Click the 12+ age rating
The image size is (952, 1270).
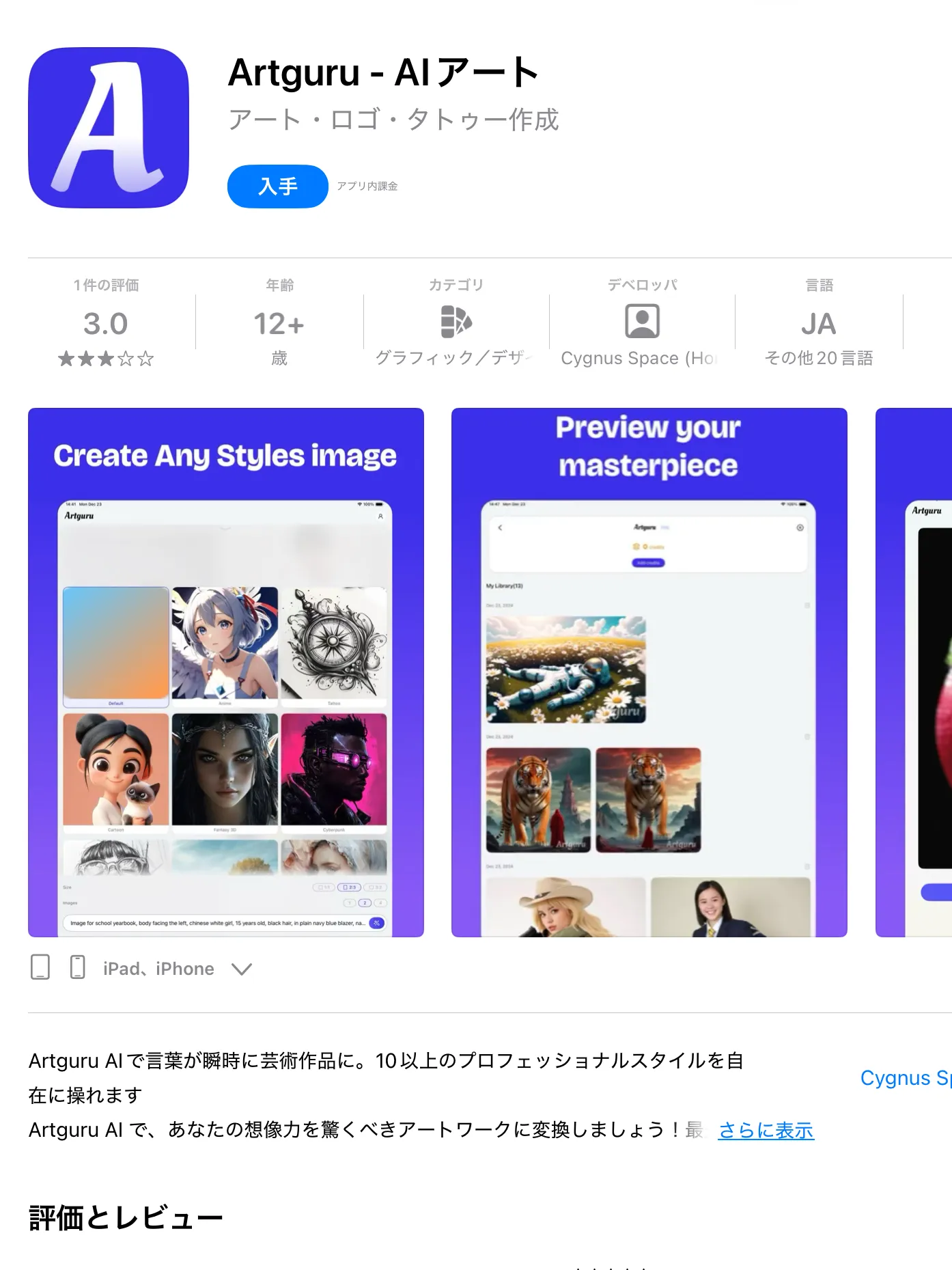(x=279, y=323)
